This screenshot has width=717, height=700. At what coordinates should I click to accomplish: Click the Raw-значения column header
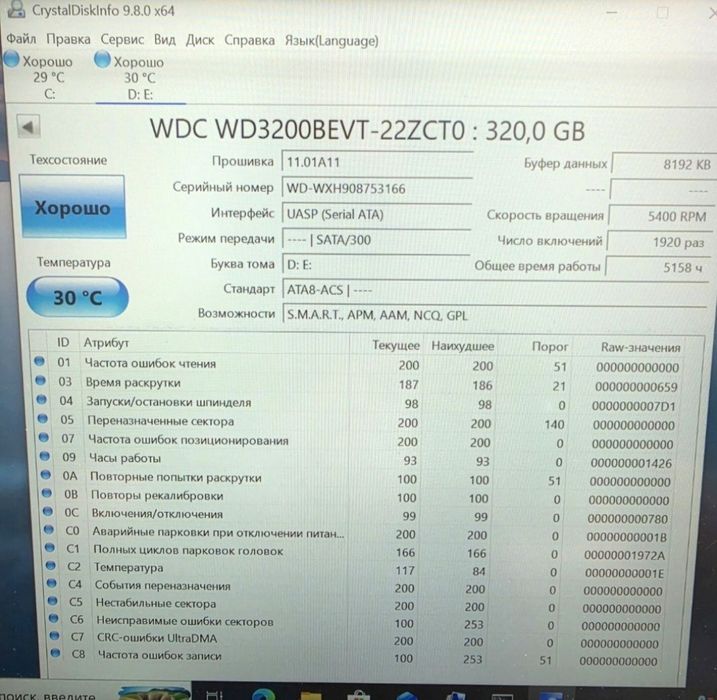(x=641, y=348)
